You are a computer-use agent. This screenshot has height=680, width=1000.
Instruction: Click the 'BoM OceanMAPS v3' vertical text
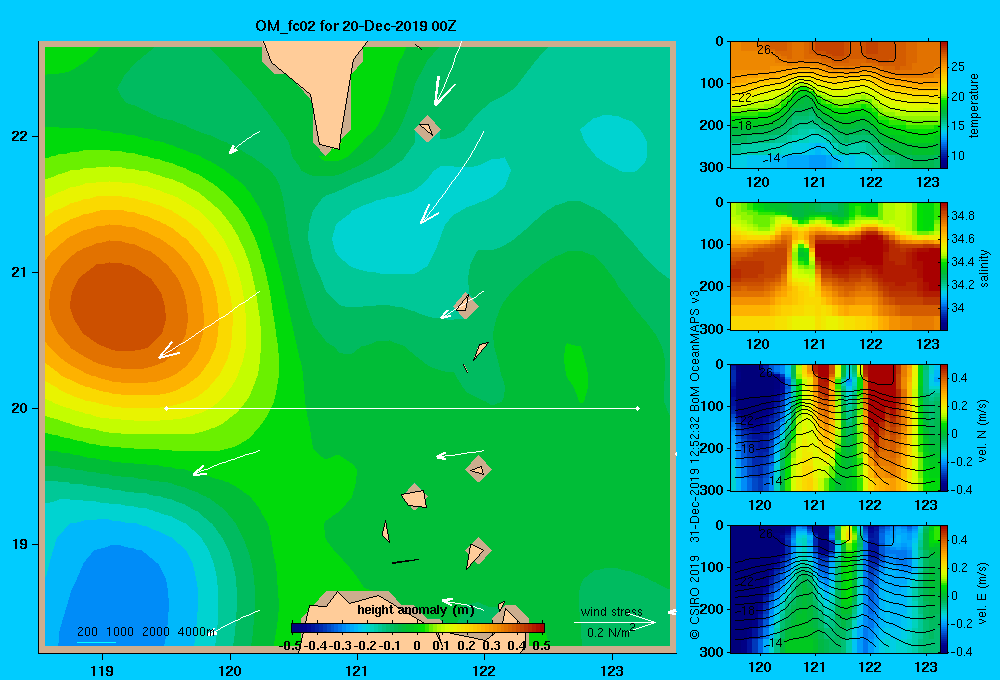695,350
